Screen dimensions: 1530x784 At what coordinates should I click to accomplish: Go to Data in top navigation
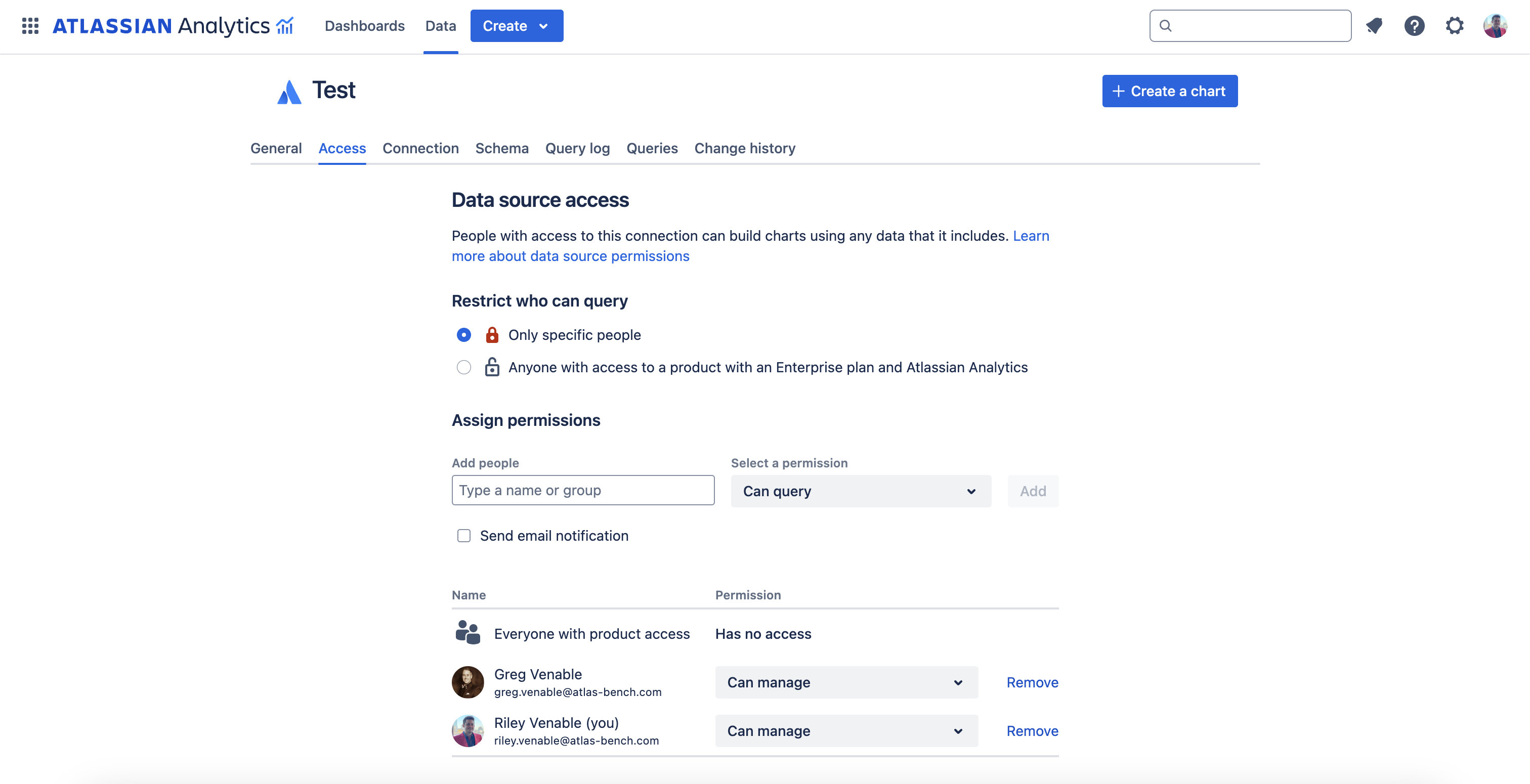[x=441, y=25]
